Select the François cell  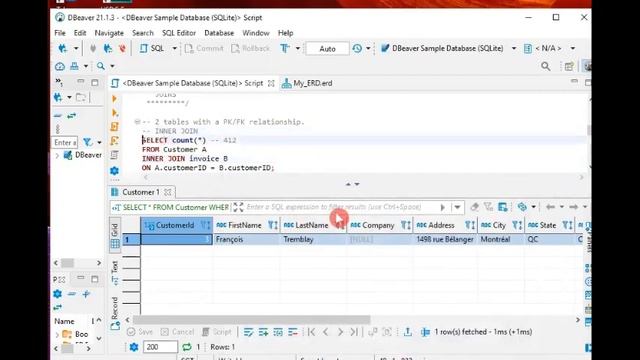pyautogui.click(x=247, y=240)
